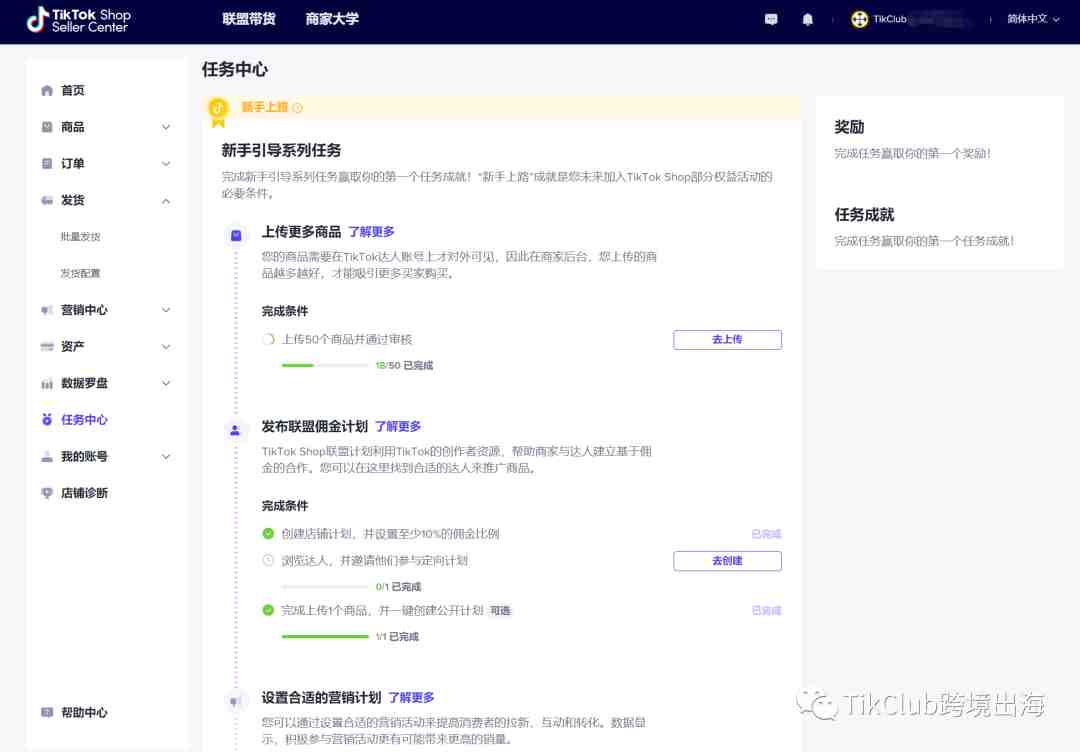
Task: Open the 简体中文 language dropdown
Action: coord(1033,19)
